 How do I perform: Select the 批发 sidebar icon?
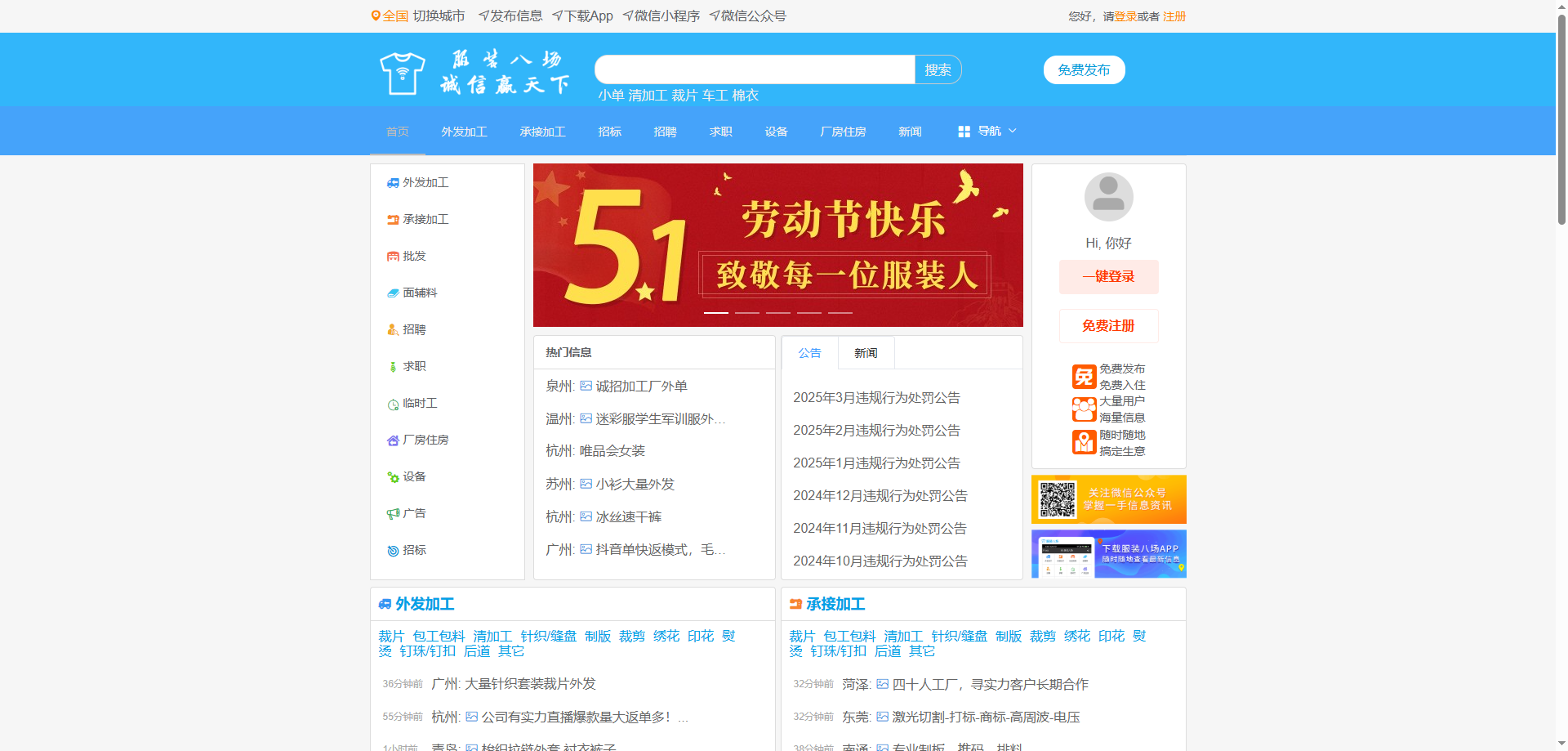[394, 256]
